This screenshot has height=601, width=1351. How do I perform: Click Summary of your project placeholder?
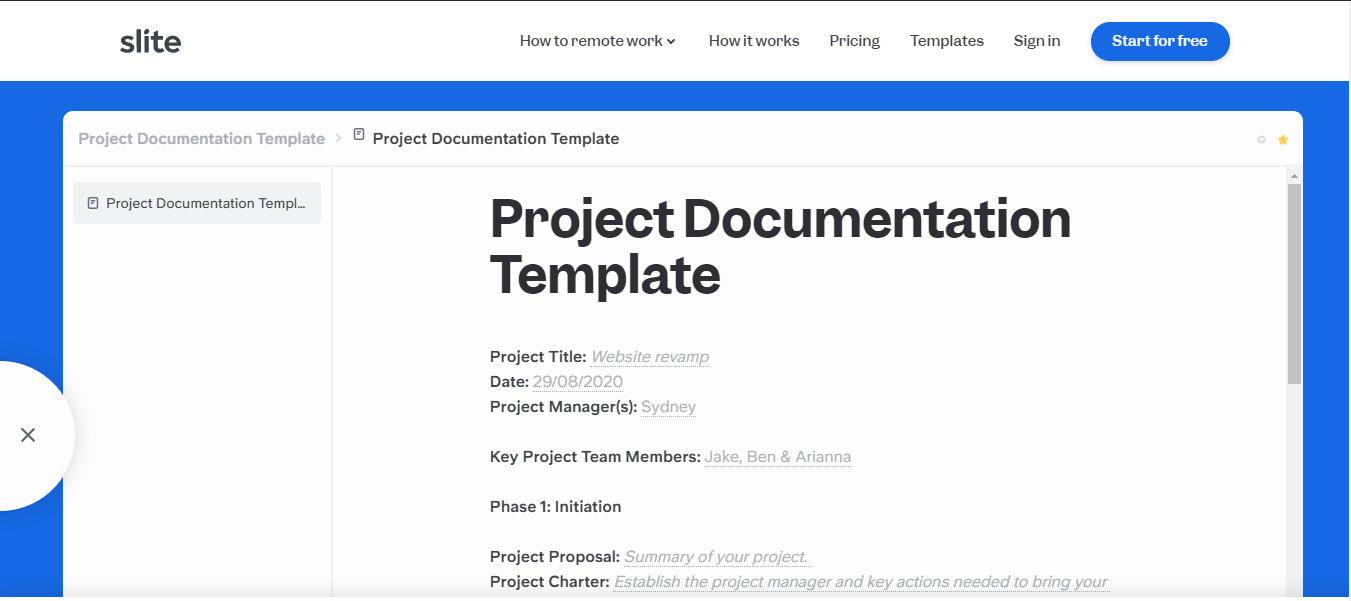(x=717, y=557)
